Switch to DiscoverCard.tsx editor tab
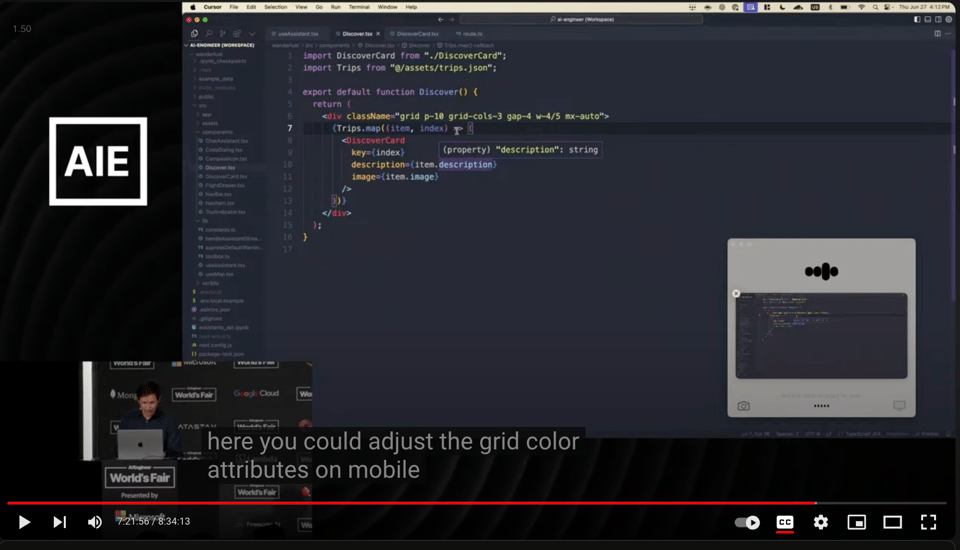 (x=417, y=34)
